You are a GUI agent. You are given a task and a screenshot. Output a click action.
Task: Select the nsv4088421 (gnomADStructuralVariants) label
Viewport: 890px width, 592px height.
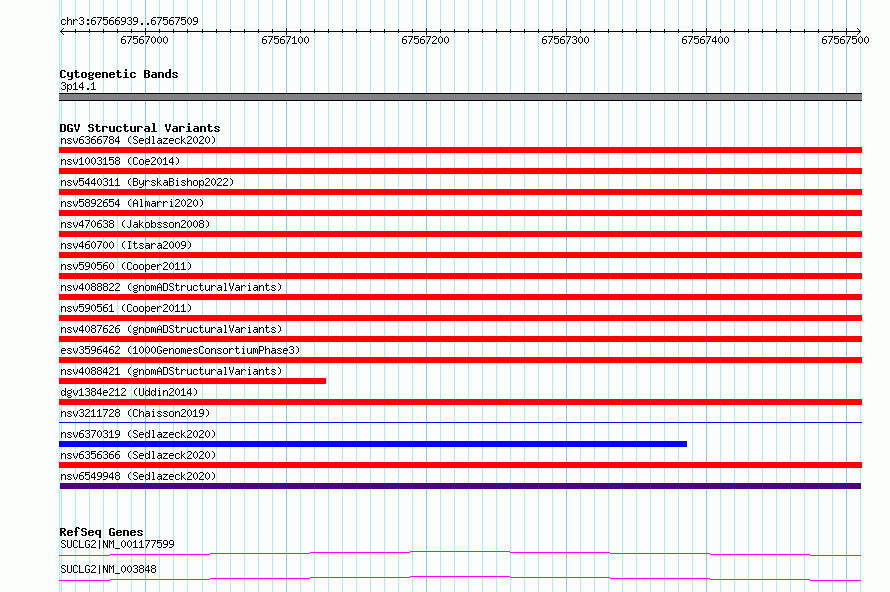click(171, 371)
